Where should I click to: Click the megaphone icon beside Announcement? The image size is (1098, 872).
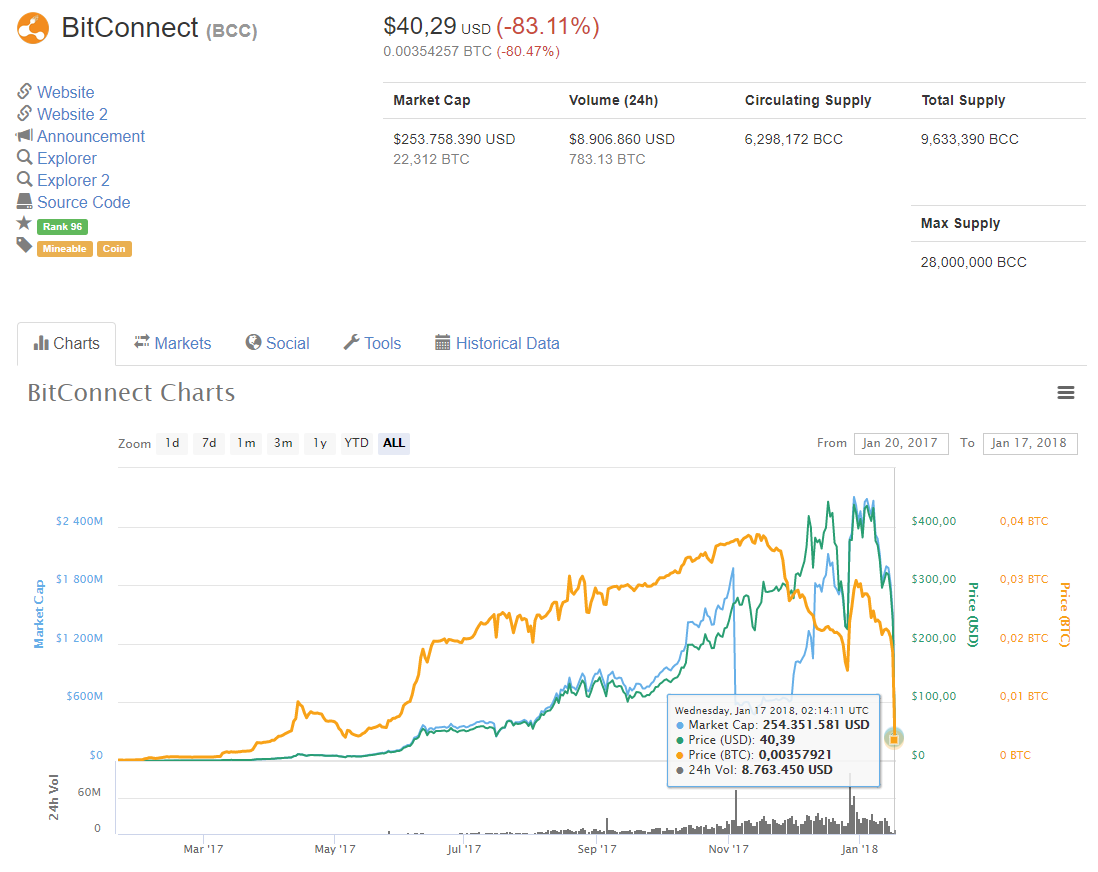25,135
